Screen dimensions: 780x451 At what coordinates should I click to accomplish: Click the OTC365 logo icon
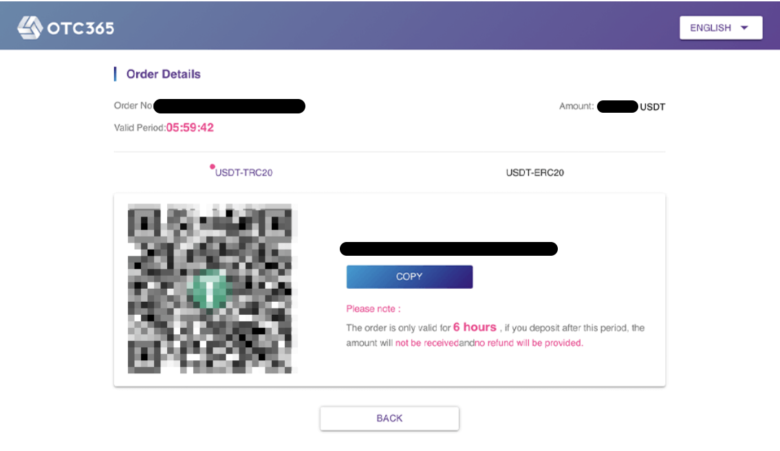(x=30, y=27)
